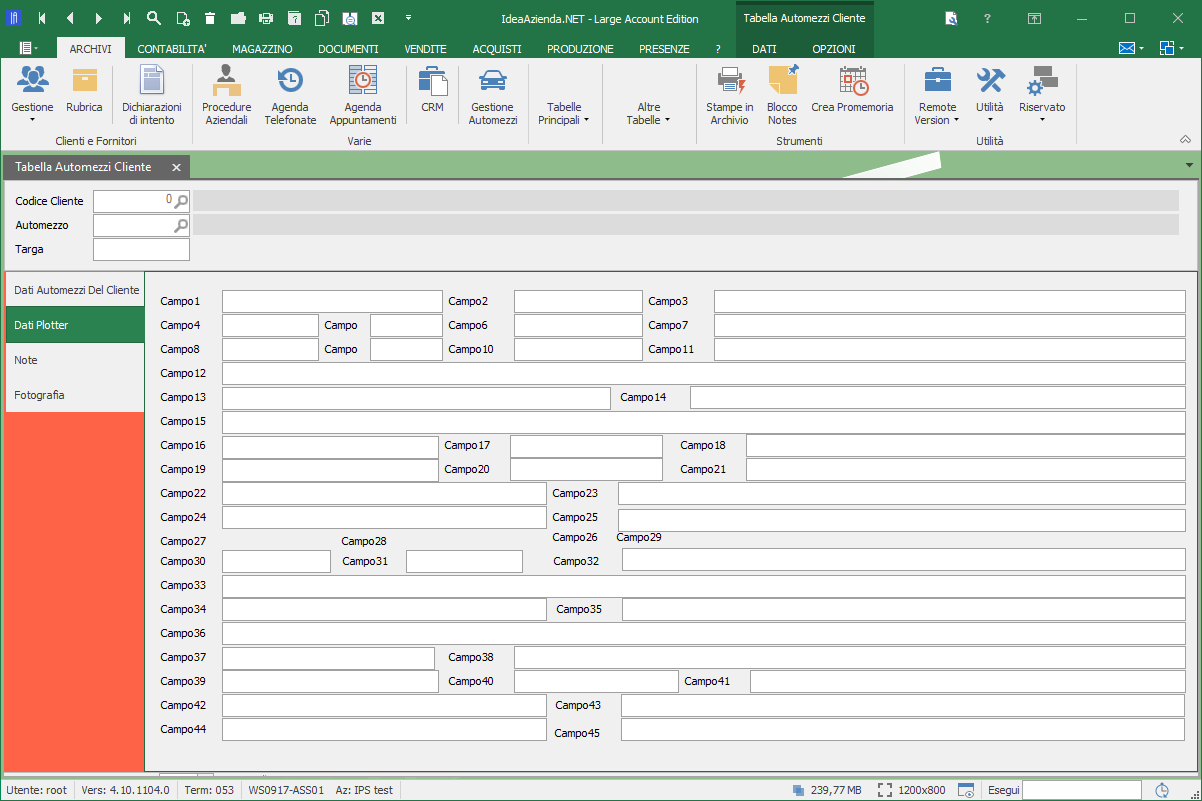1202x801 pixels.
Task: Click the help question mark icon
Action: click(x=987, y=18)
